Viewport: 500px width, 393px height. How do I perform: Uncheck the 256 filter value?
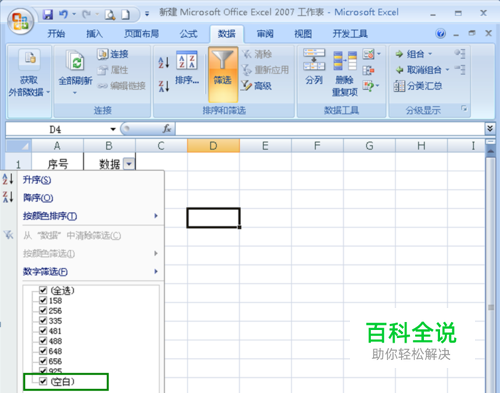pos(43,310)
